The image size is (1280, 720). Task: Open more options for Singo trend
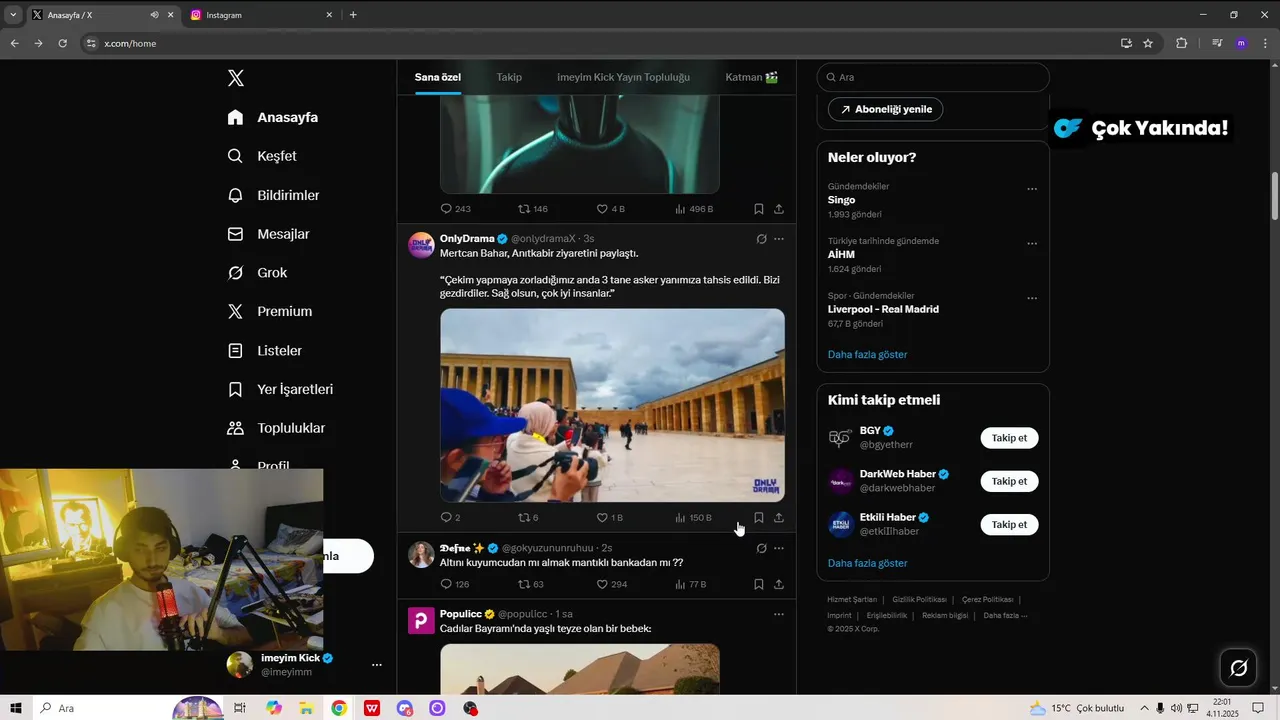[1032, 189]
